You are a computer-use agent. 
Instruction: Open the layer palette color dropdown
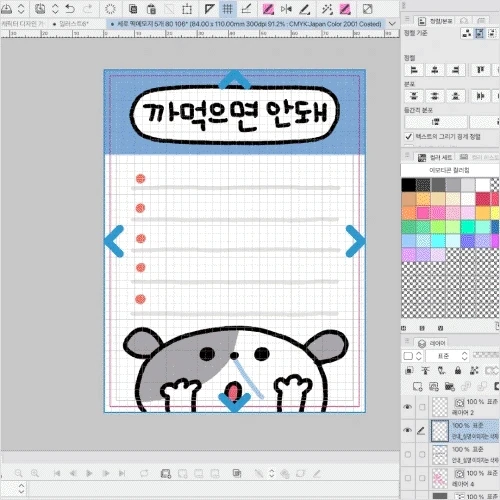413,356
